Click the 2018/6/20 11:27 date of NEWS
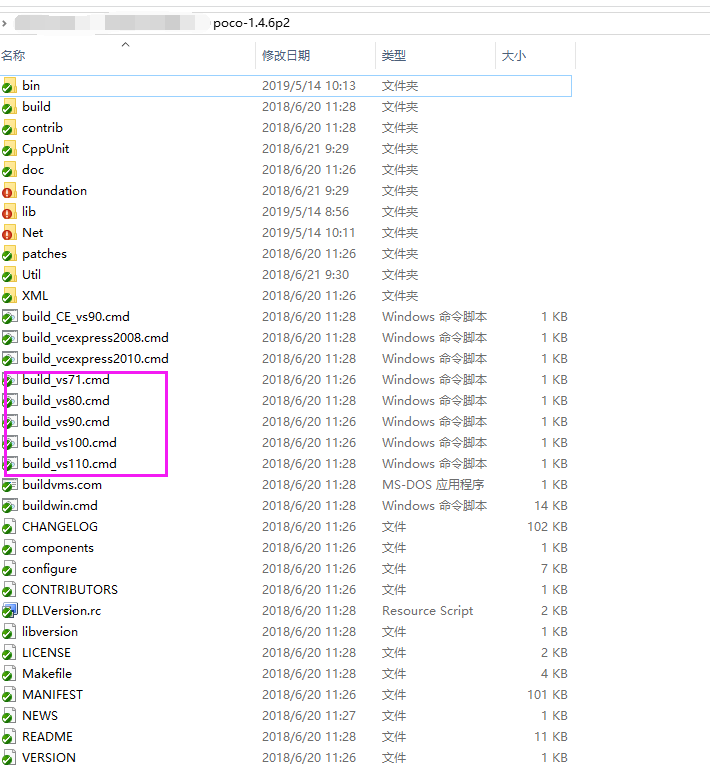Image resolution: width=710 pixels, height=781 pixels. pos(309,716)
